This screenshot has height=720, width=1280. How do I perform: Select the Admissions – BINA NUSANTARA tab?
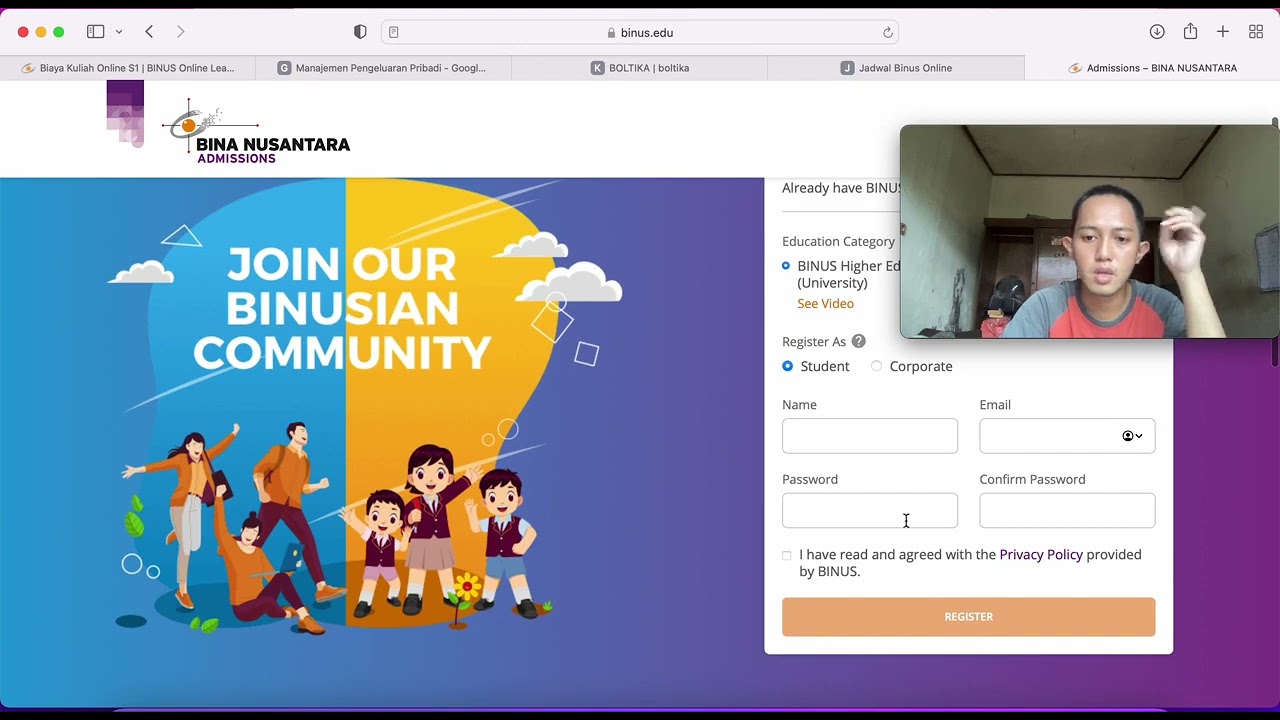point(1152,68)
